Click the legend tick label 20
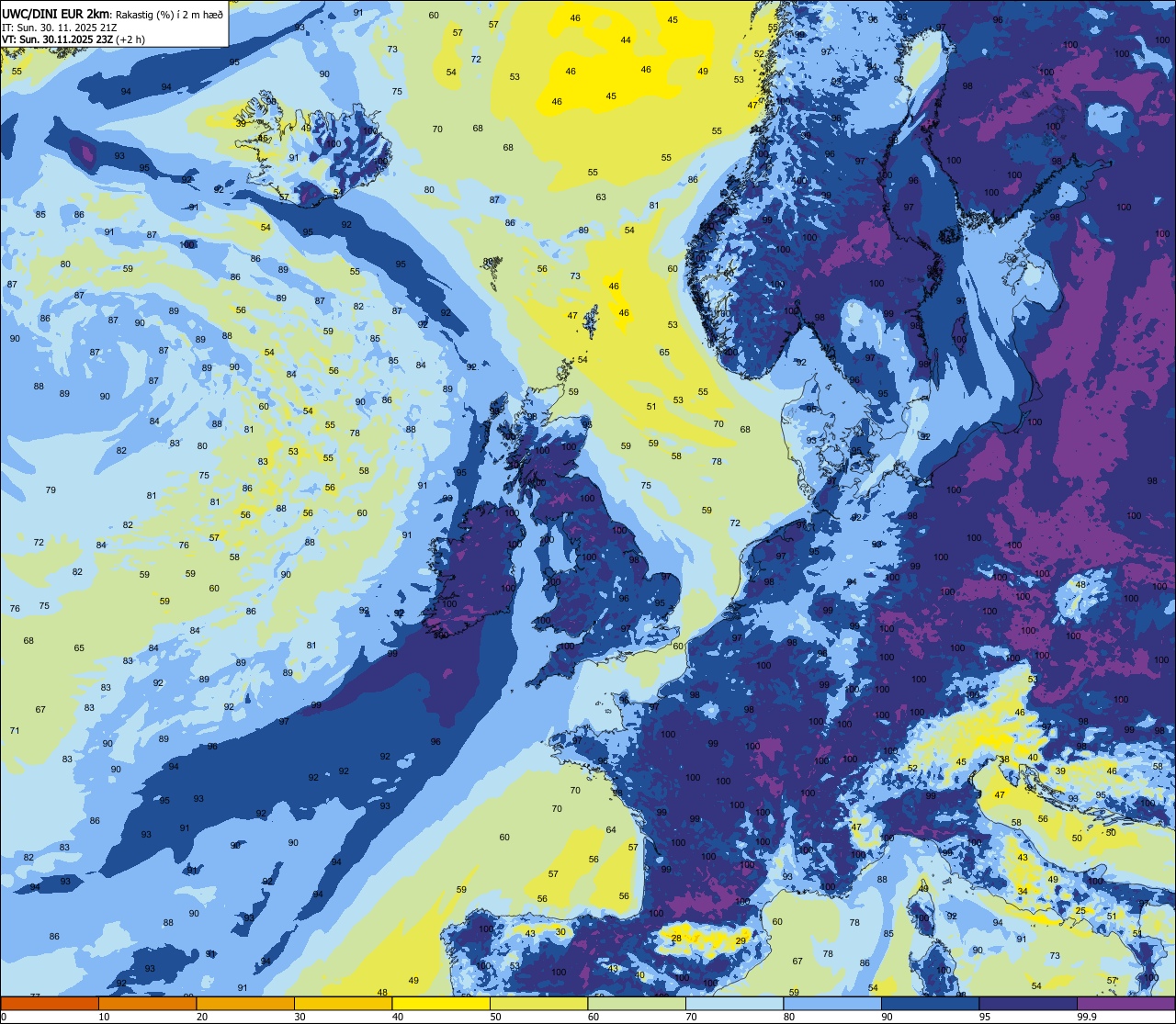1176x1024 pixels. pos(202,1017)
